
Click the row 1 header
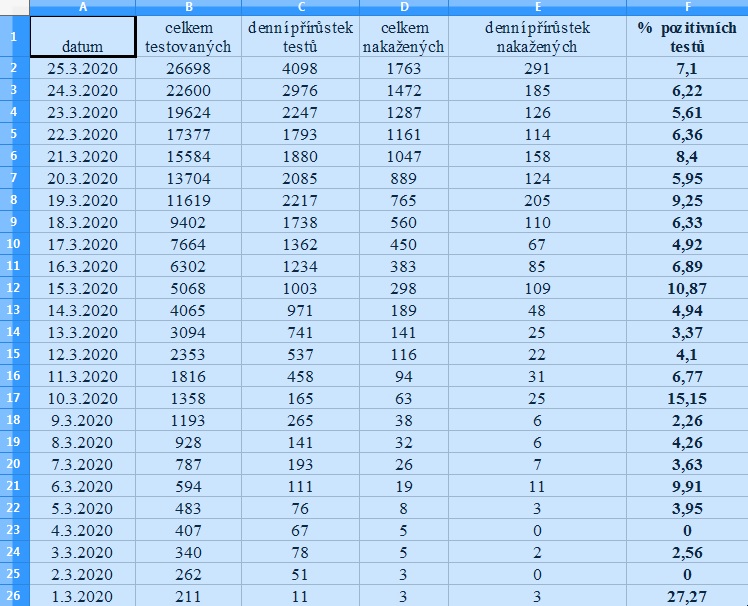coord(14,36)
